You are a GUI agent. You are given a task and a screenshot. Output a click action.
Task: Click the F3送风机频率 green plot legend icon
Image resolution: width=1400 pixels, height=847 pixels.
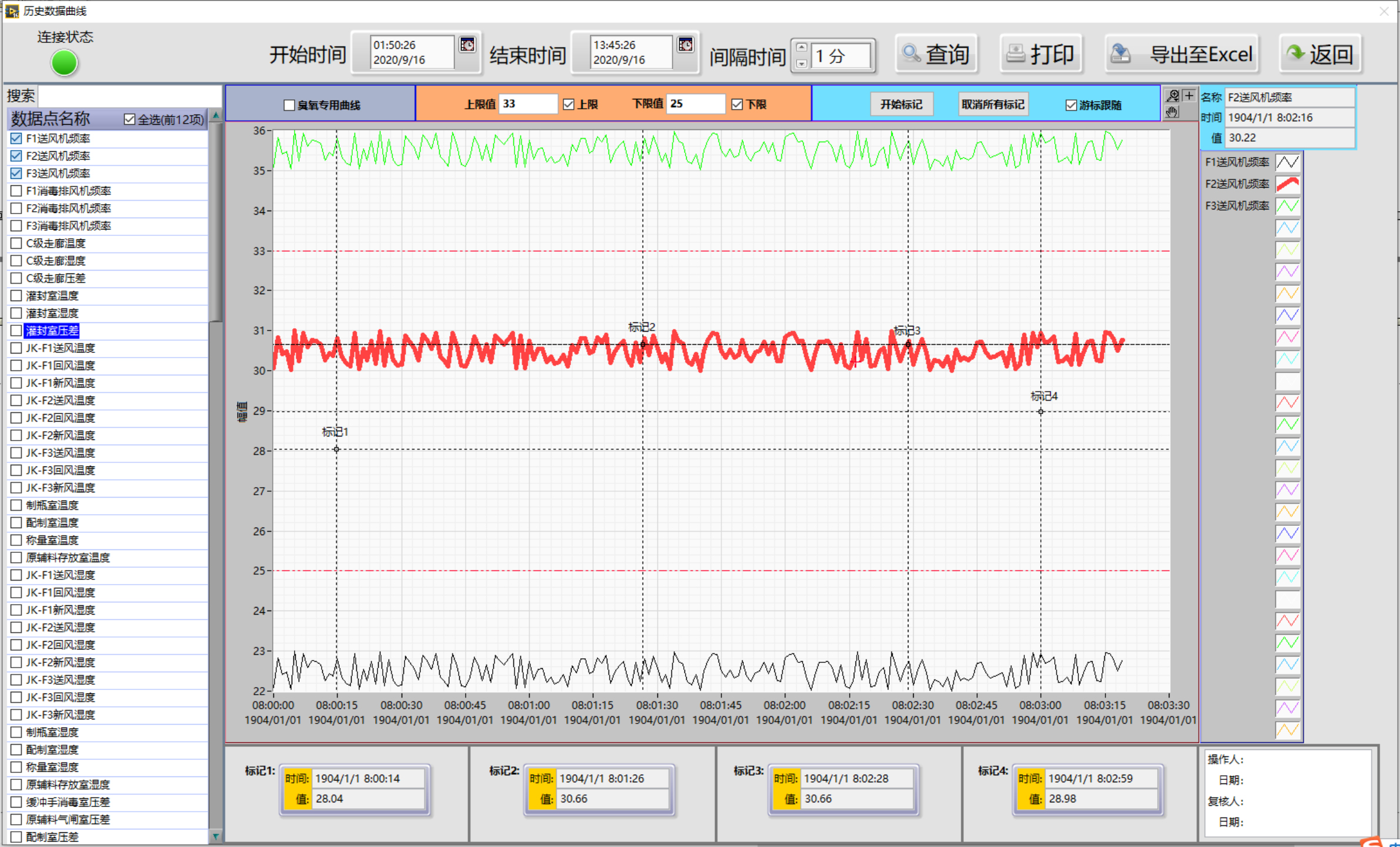pyautogui.click(x=1287, y=206)
